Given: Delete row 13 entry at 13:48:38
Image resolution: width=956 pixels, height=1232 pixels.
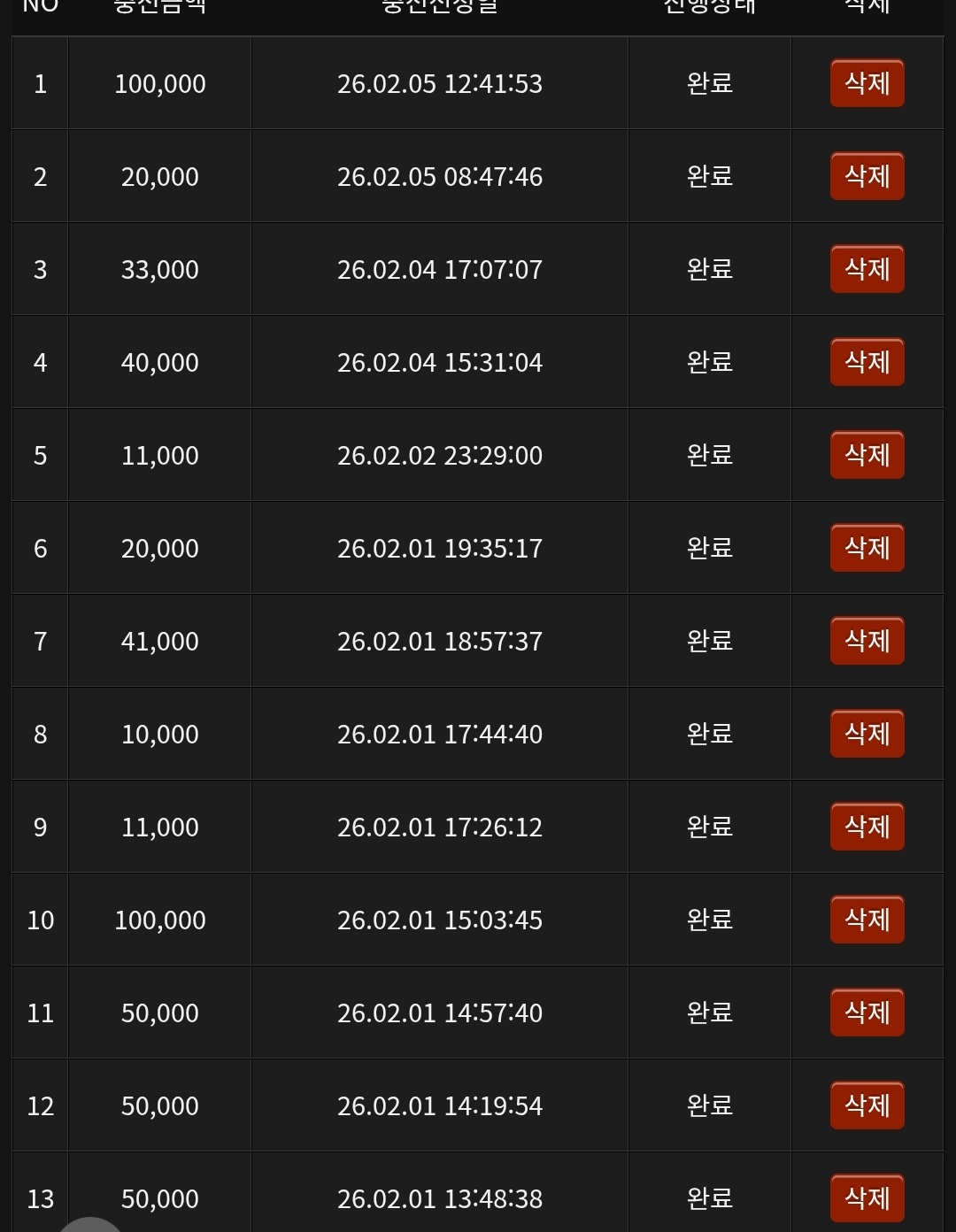Looking at the screenshot, I should [x=867, y=1198].
